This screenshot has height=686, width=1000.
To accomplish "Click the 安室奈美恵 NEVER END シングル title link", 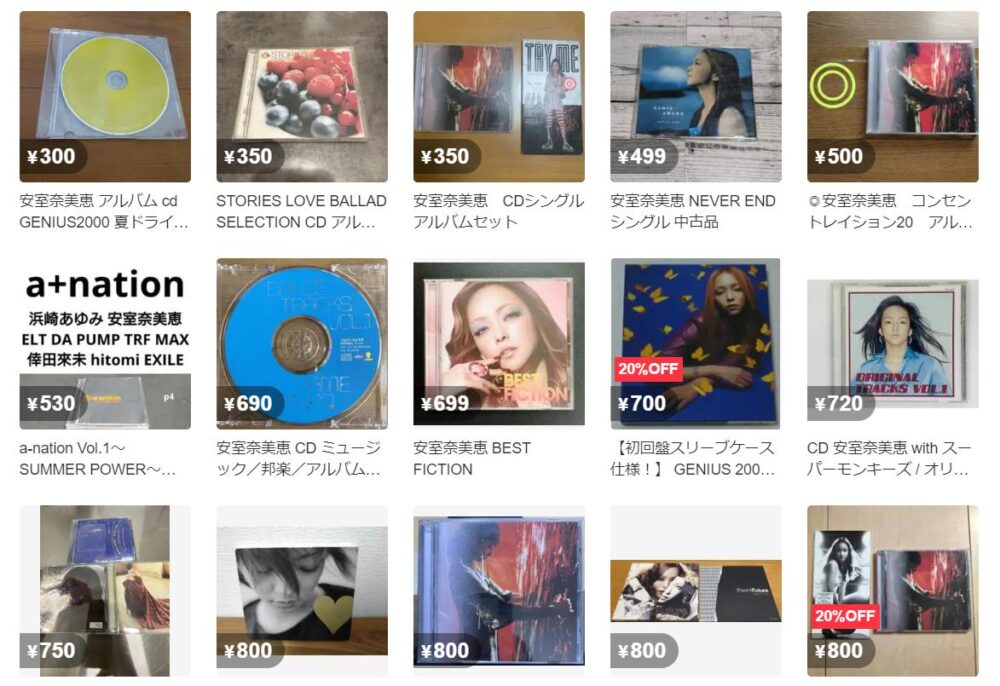I will pyautogui.click(x=693, y=212).
